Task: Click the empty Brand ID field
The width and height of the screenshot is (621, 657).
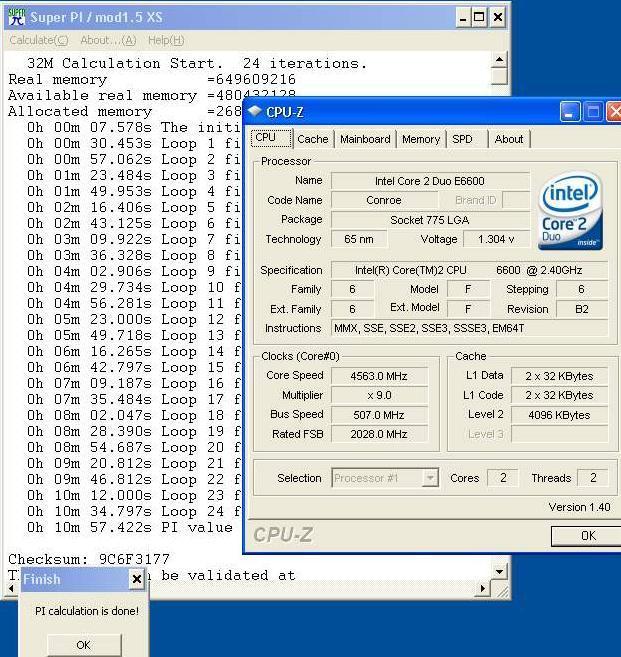Action: tap(515, 200)
